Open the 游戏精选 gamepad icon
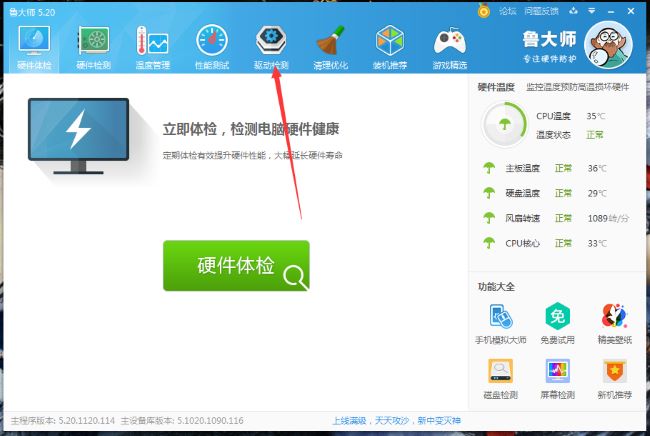 click(450, 47)
